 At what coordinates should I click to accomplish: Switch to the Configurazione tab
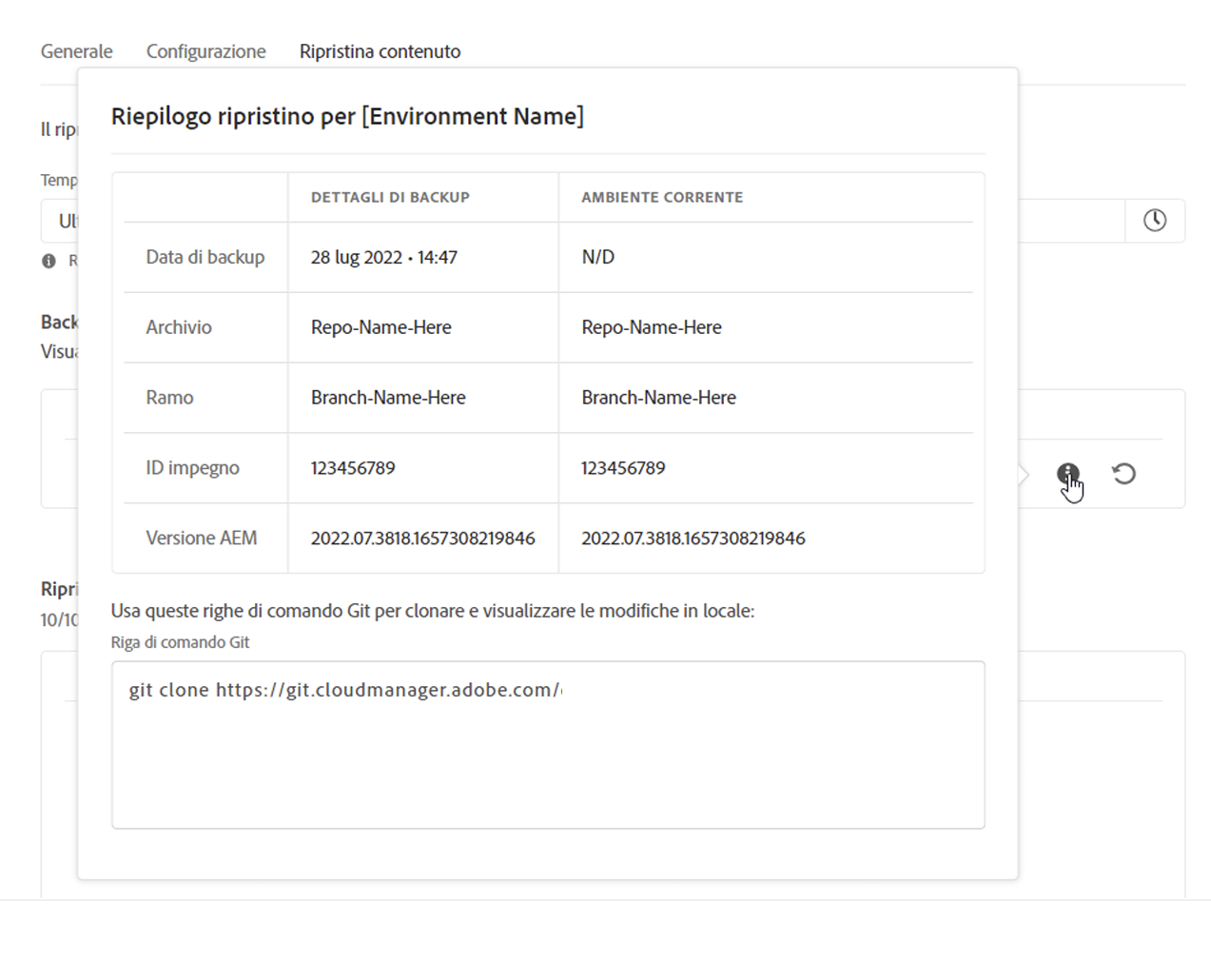[205, 51]
